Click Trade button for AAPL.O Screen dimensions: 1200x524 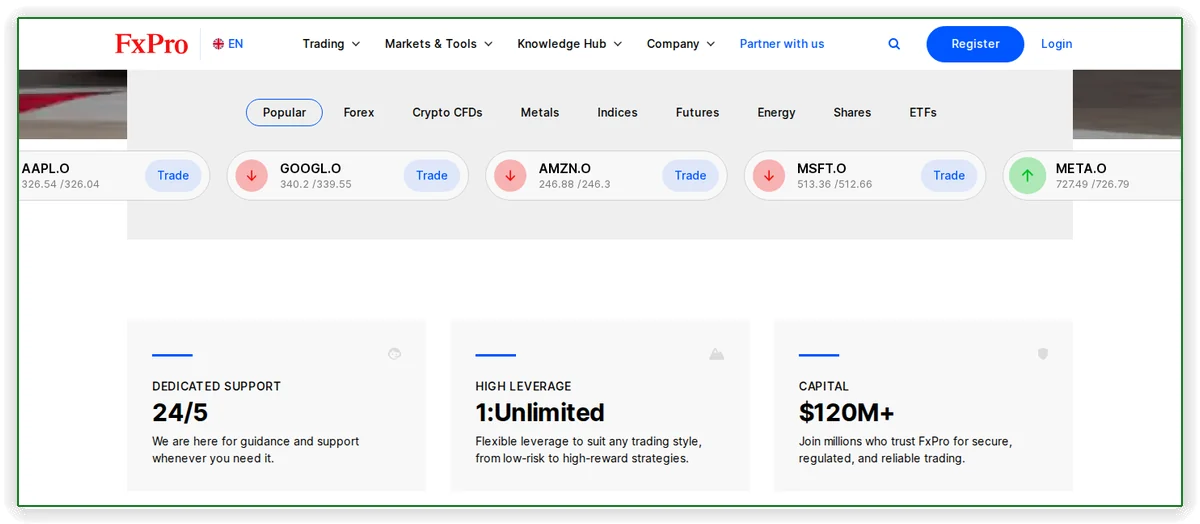coord(173,176)
